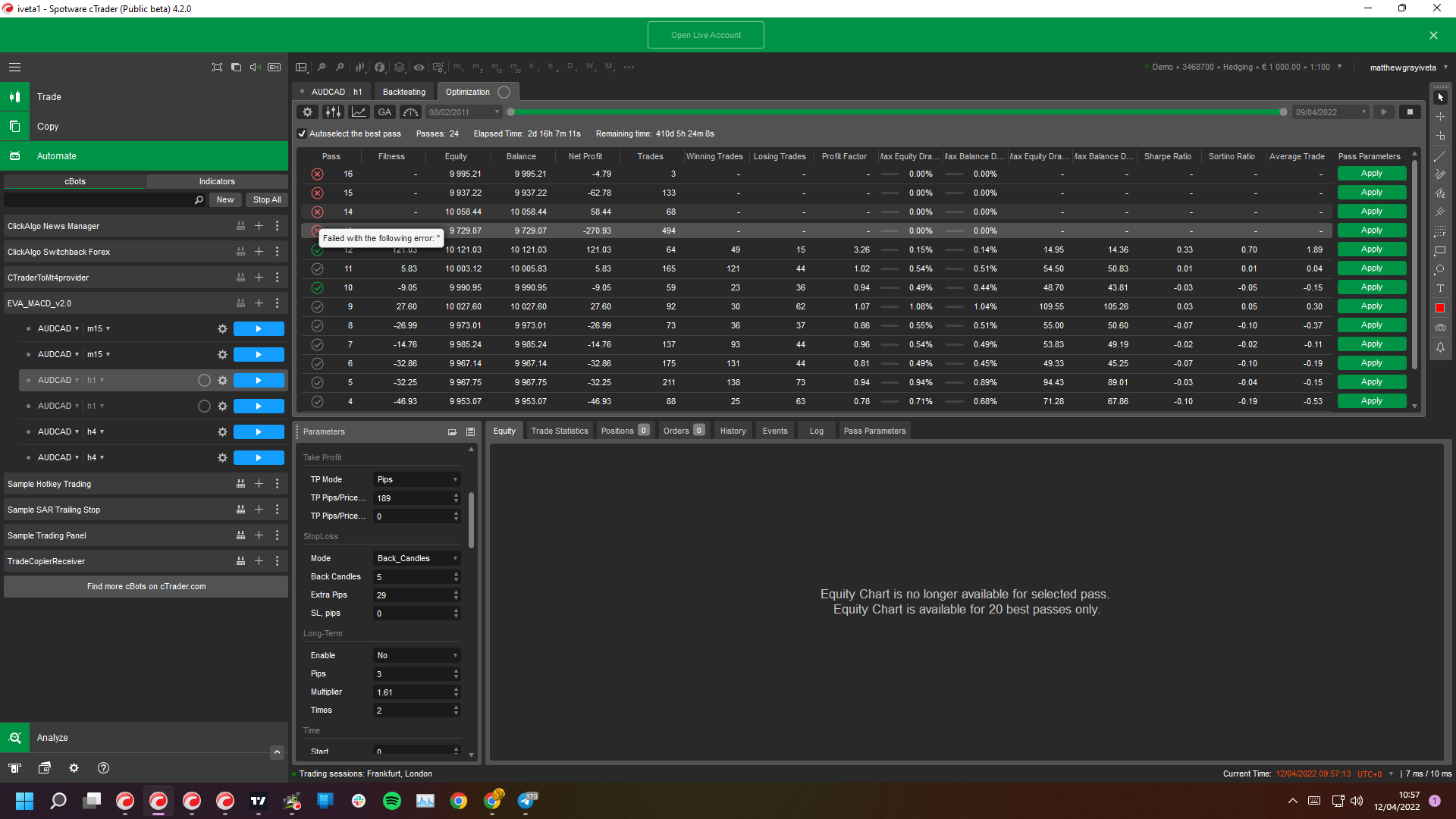Open Spotify from the taskbar
Image resolution: width=1456 pixels, height=819 pixels.
(392, 801)
